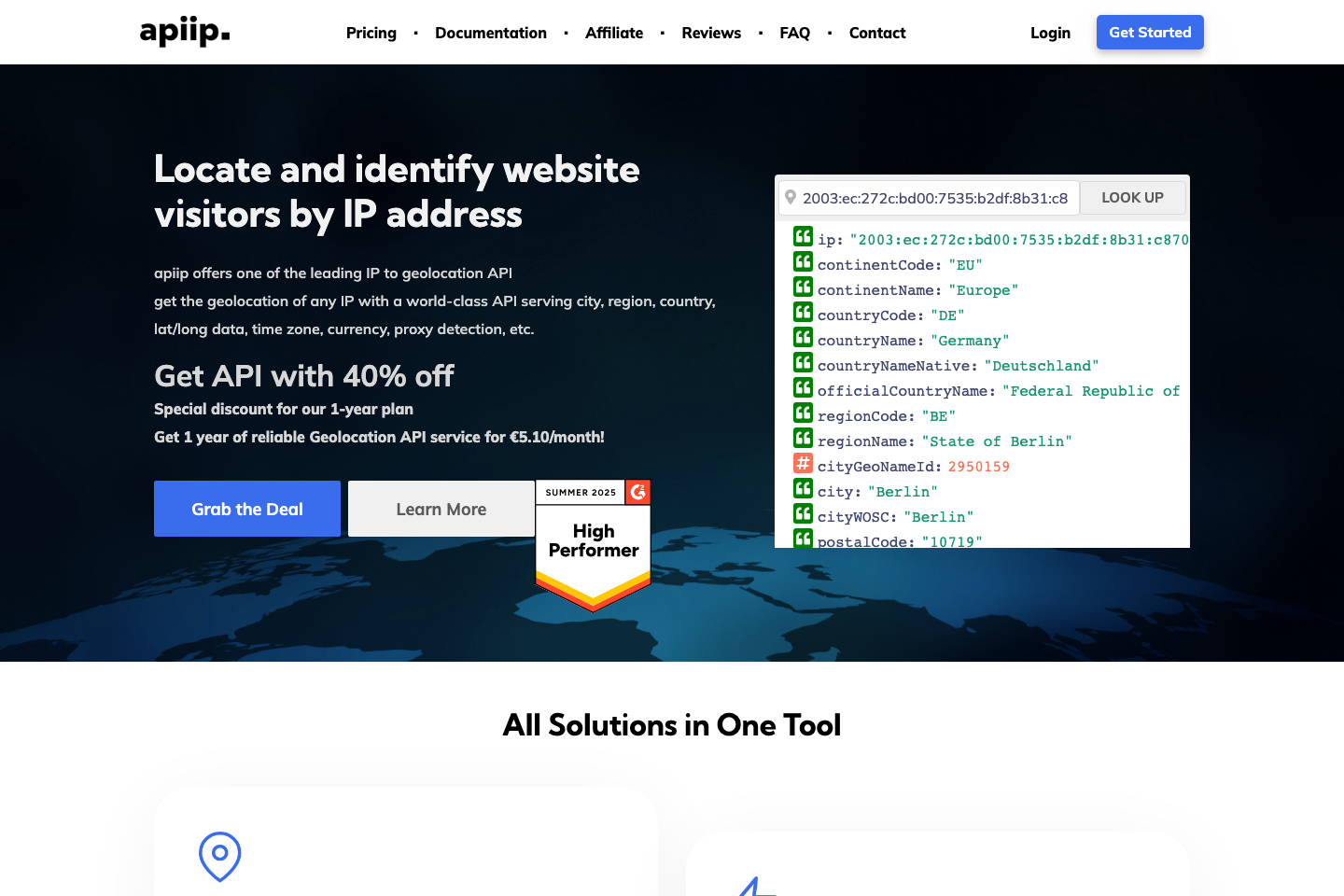Viewport: 1344px width, 896px height.
Task: Click the G2 icon on the Summer 2025 badge
Action: coord(637,492)
